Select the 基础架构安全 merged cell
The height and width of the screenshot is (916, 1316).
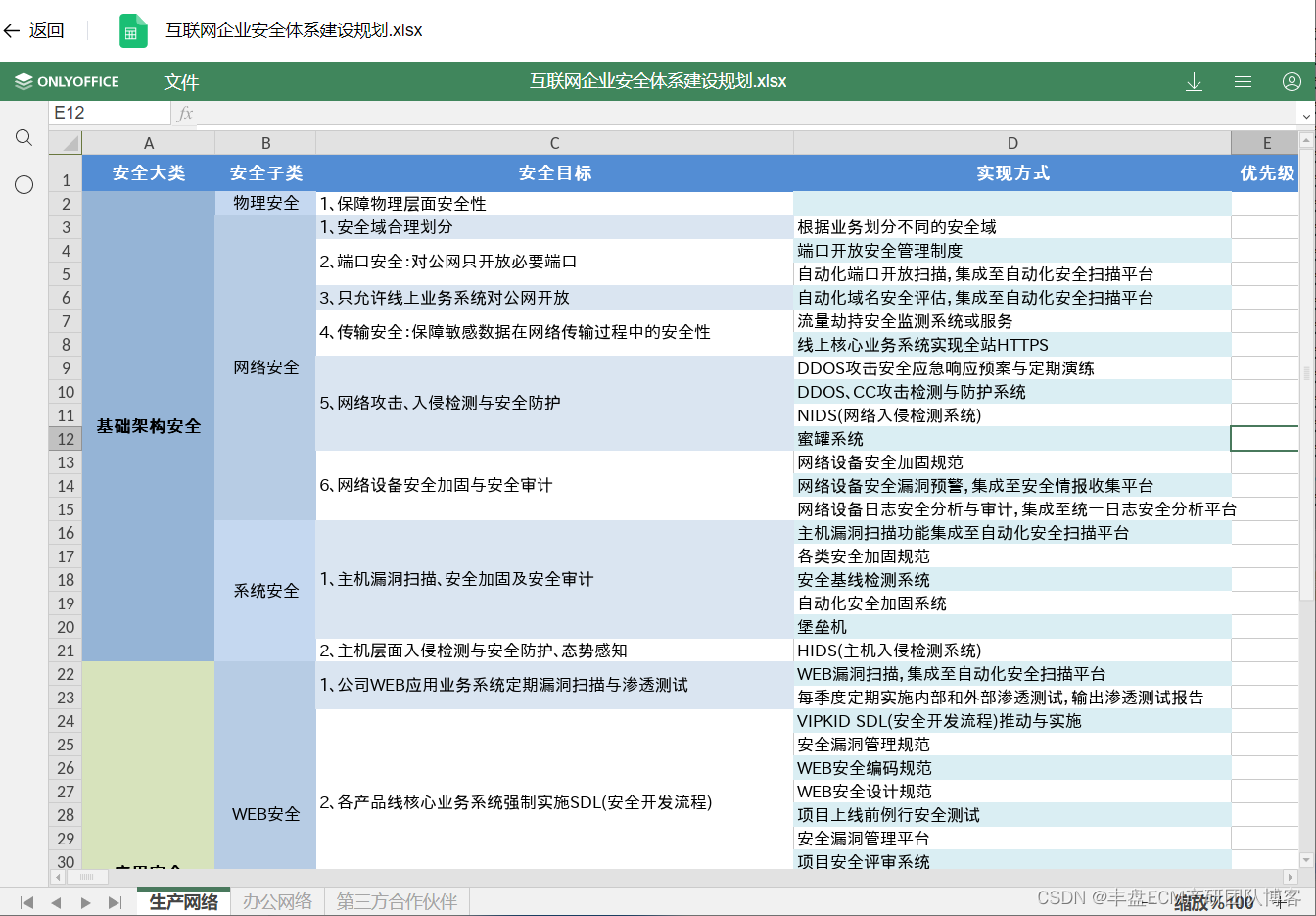point(149,426)
